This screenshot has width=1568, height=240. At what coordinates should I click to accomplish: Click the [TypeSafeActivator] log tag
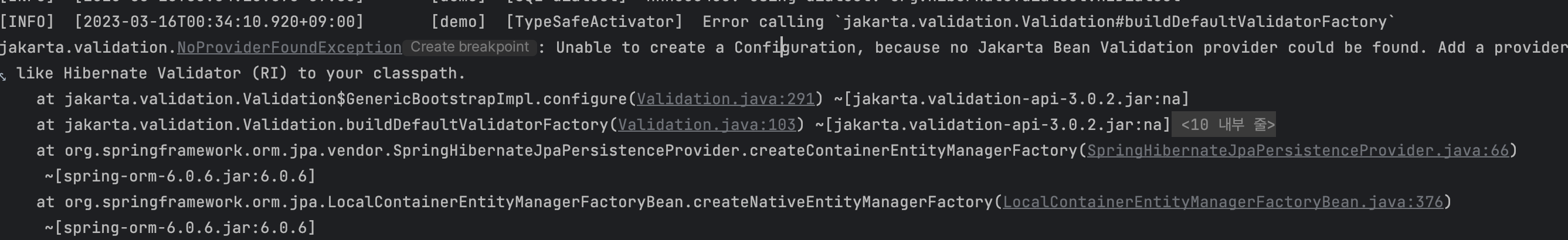coord(595,22)
